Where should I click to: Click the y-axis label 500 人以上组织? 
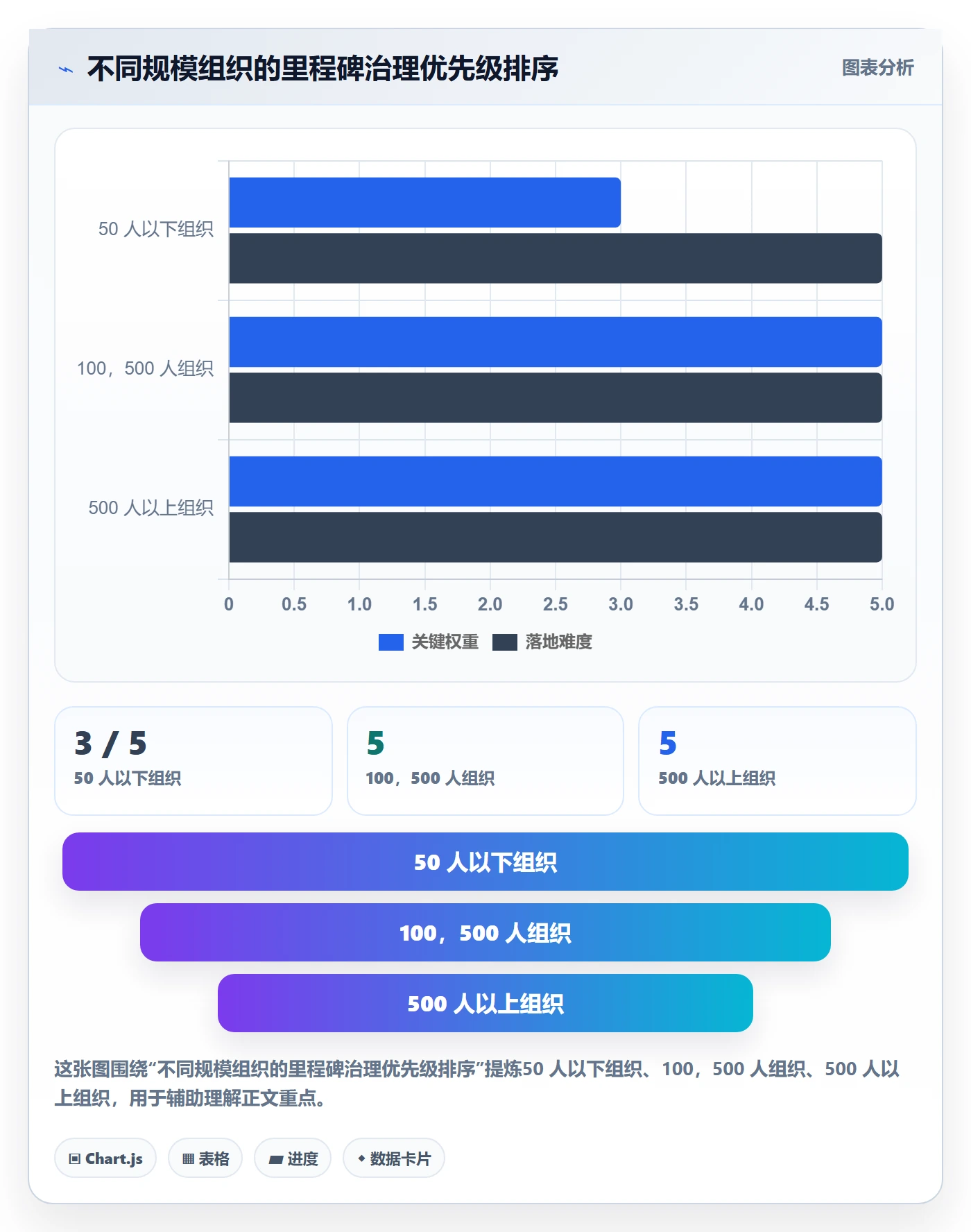tap(151, 508)
